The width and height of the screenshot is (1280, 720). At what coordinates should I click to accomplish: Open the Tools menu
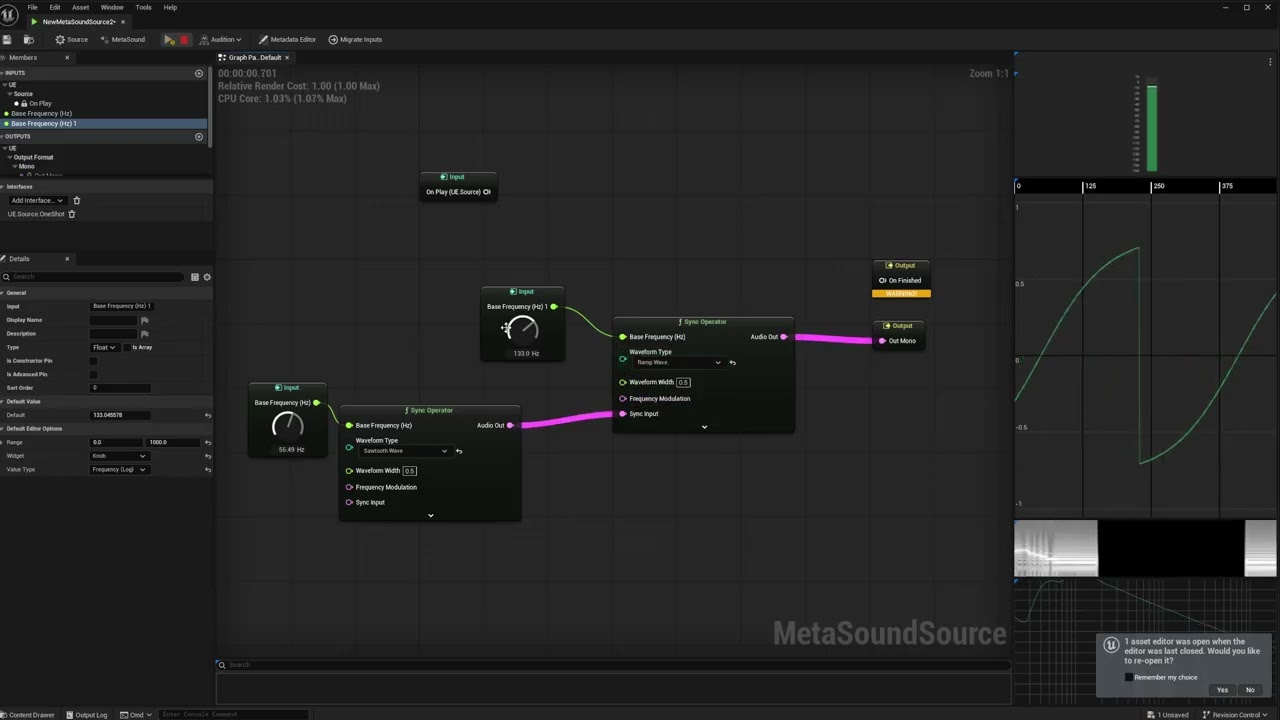pos(143,7)
